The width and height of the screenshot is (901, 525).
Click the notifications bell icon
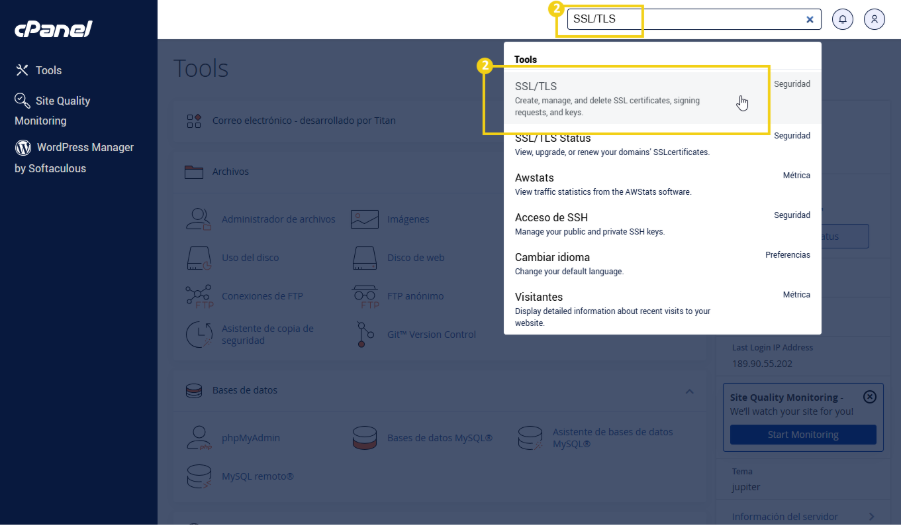coord(842,19)
